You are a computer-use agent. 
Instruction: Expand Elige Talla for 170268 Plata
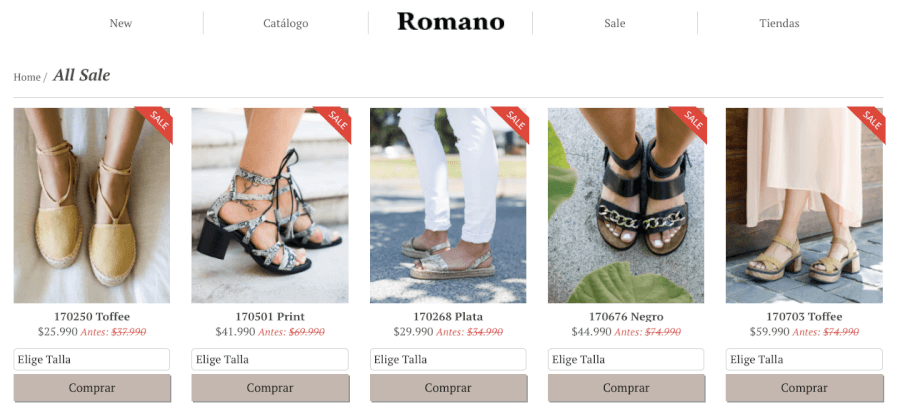(x=448, y=359)
